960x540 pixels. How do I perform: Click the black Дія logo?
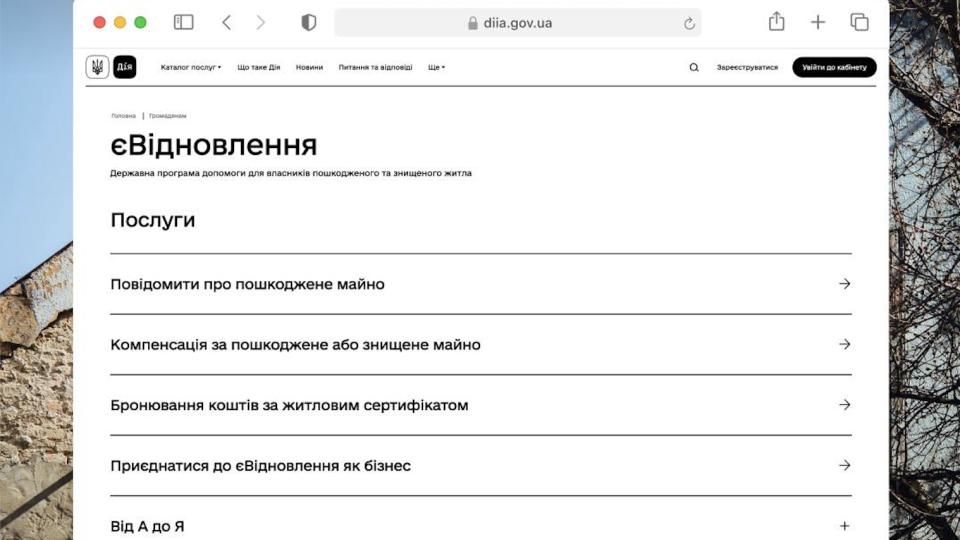tap(124, 67)
